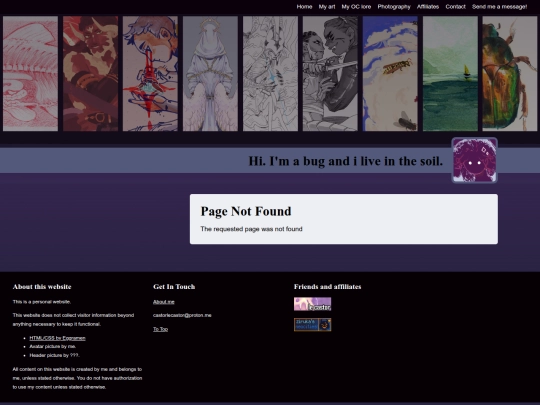The image size is (540, 405).
Task: Click the Send me a message! link
Action: point(499,7)
